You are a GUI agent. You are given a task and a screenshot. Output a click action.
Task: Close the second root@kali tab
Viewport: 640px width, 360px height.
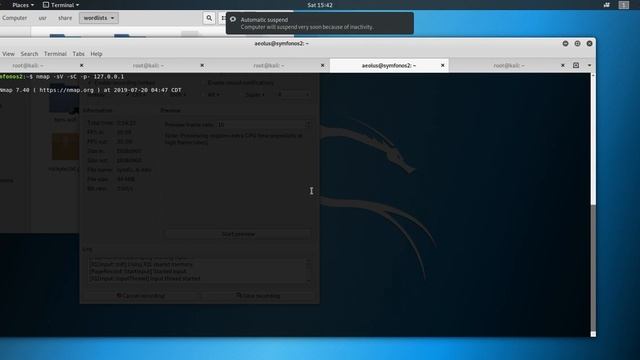[x=202, y=65]
